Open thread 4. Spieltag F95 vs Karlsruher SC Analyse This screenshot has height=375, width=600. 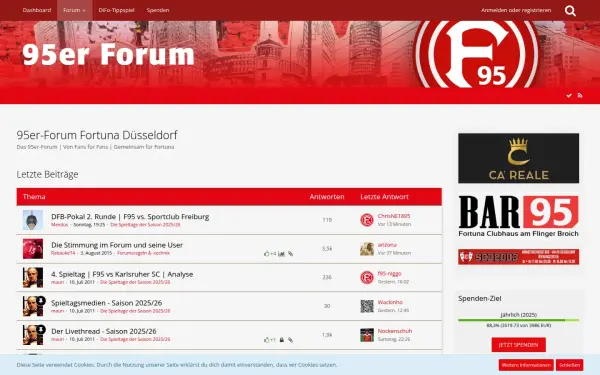(x=122, y=274)
